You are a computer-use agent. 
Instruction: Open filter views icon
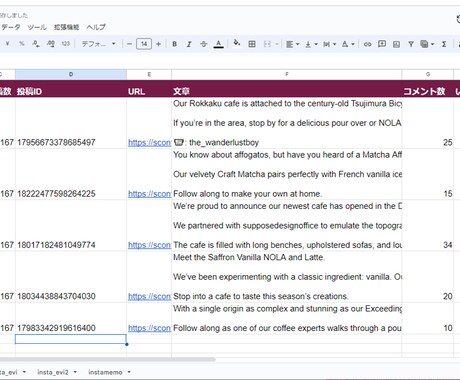pos(424,44)
